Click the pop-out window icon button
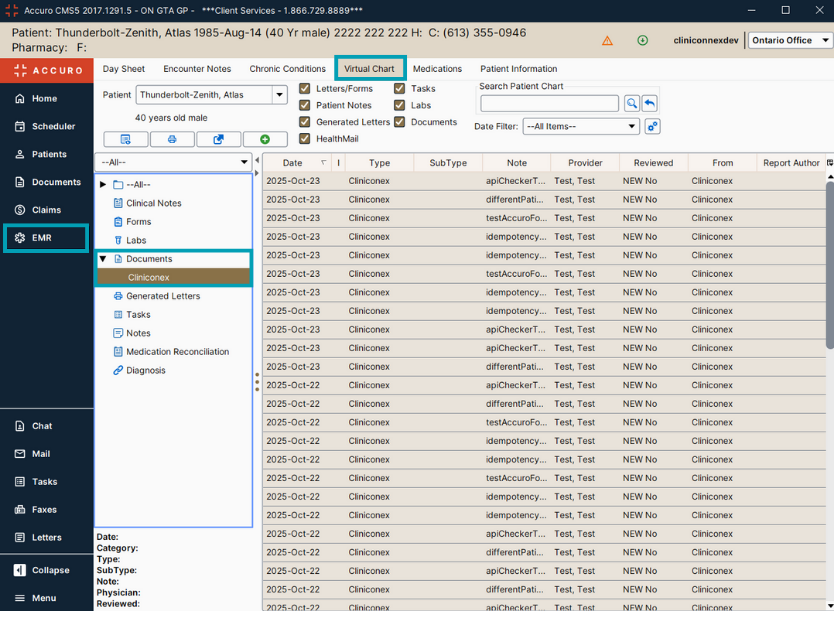 pos(218,139)
